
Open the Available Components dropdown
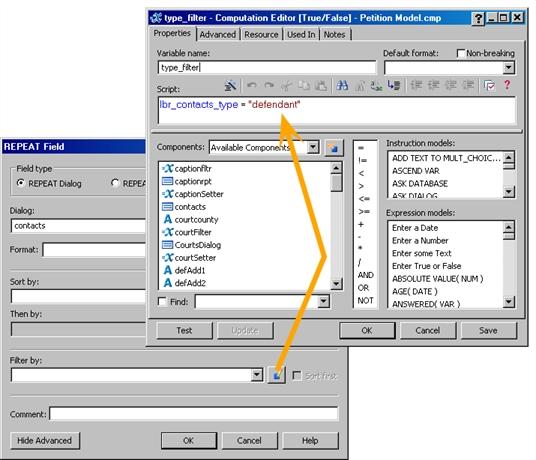pos(313,147)
